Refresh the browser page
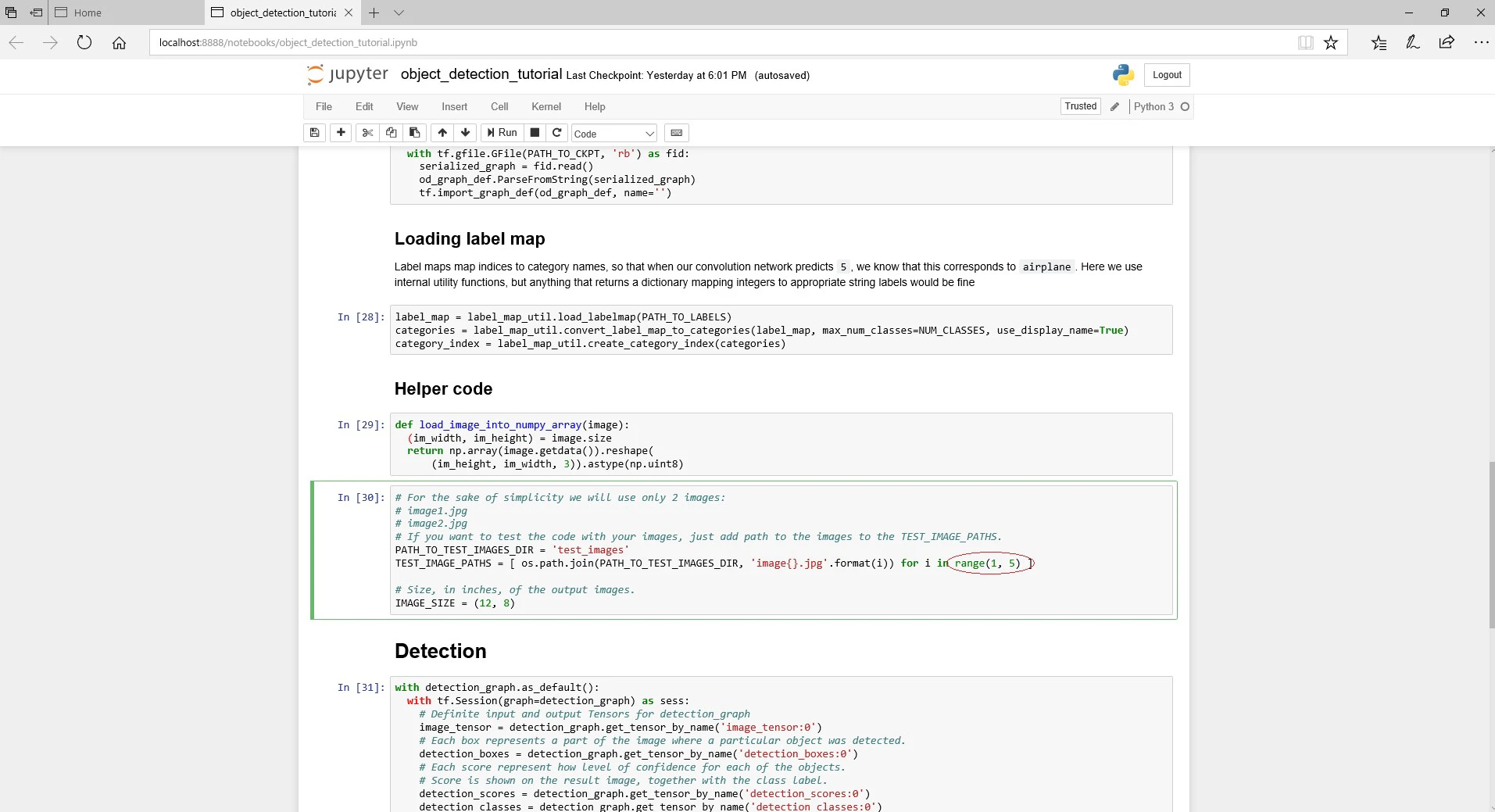Image resolution: width=1495 pixels, height=812 pixels. 84,43
